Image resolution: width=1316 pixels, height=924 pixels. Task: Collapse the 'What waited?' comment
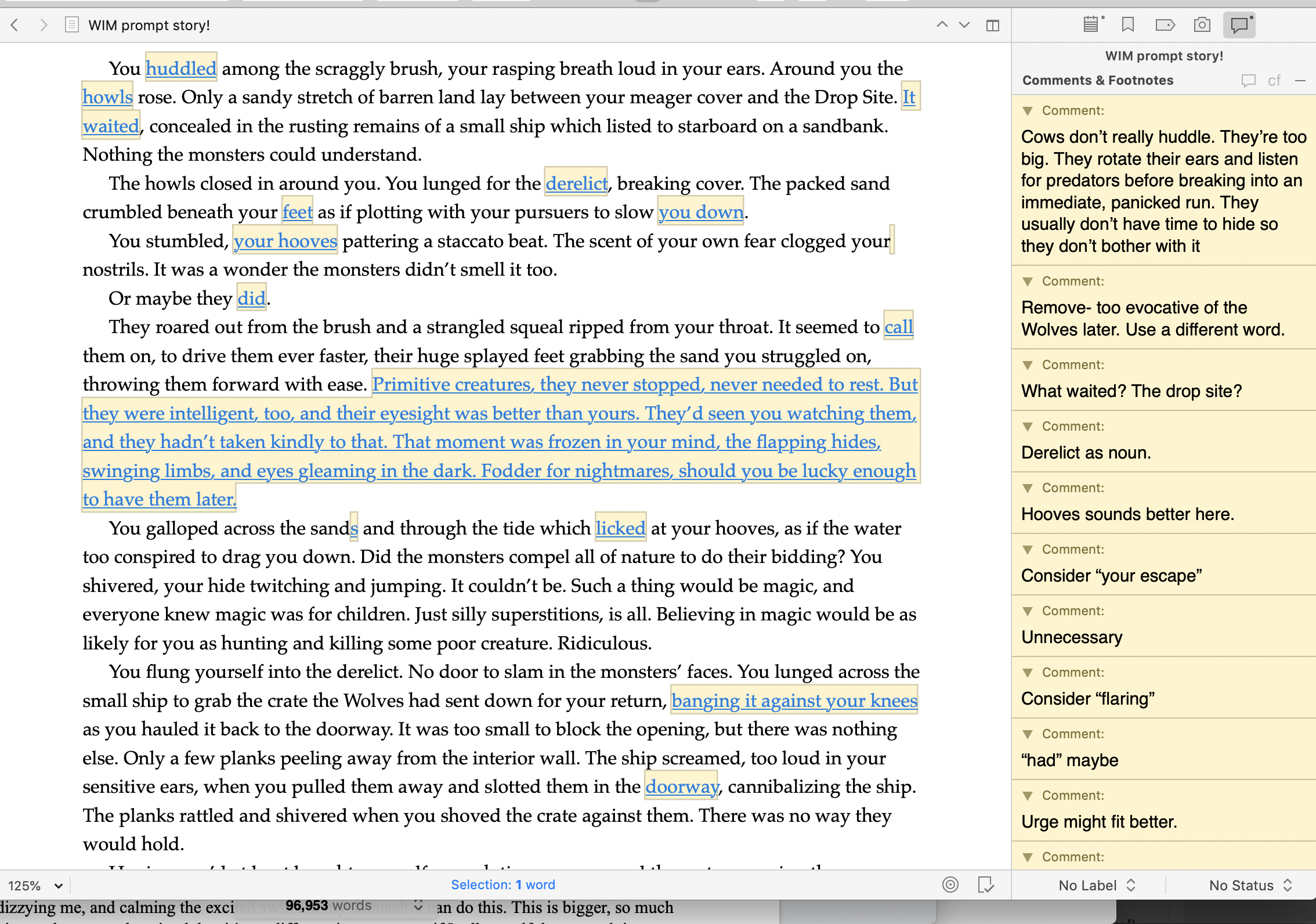1028,365
